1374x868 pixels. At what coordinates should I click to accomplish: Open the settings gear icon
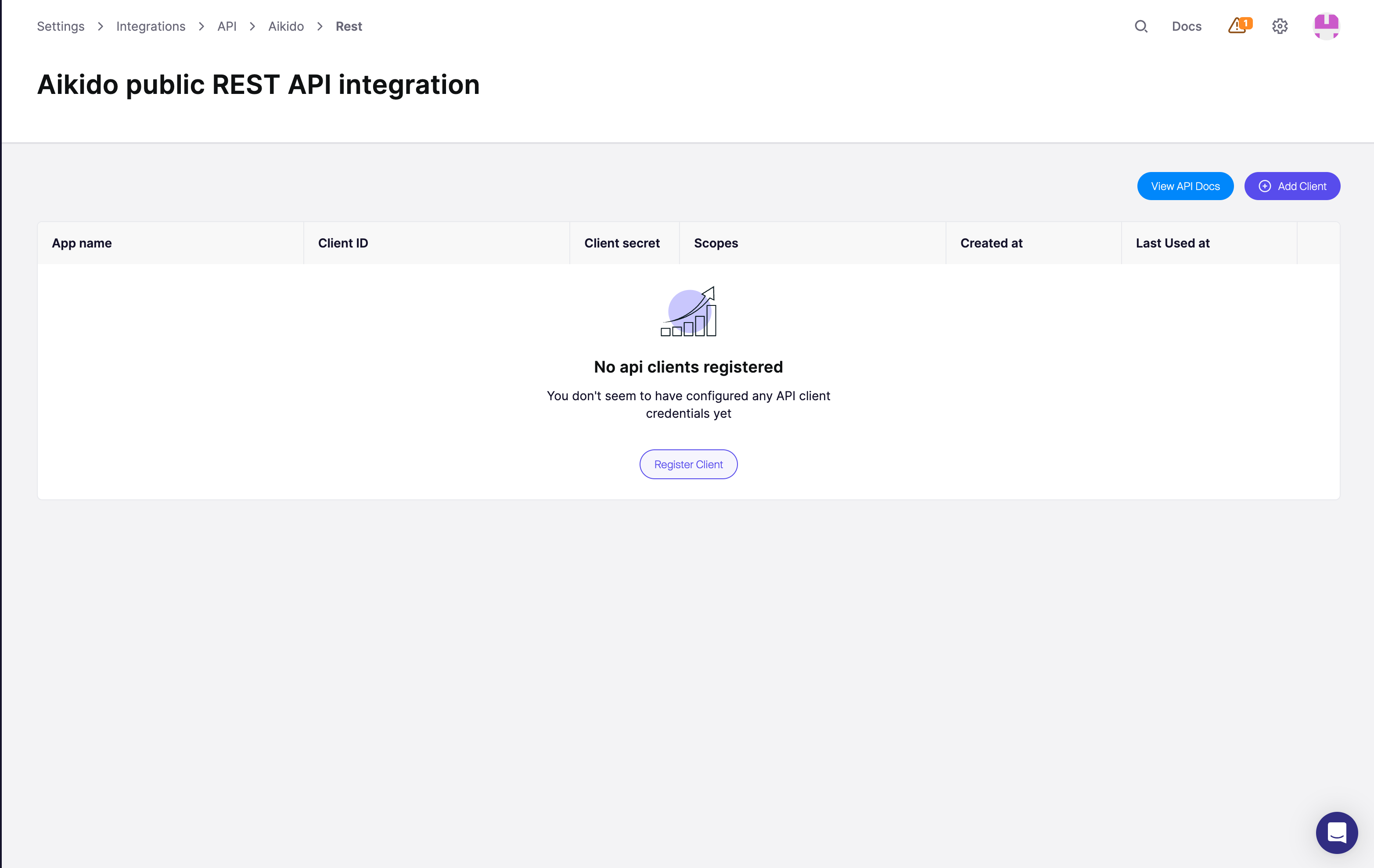click(1280, 26)
